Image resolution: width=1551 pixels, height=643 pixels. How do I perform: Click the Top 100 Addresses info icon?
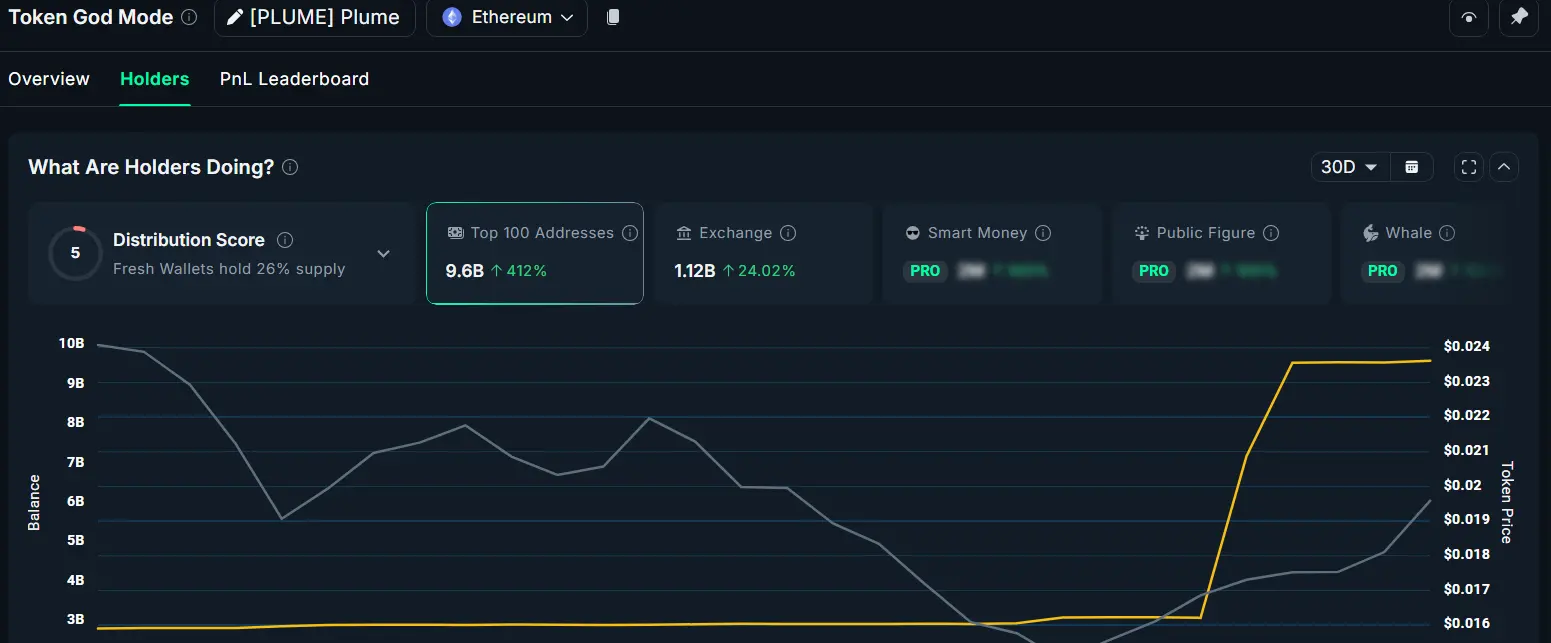pos(630,233)
